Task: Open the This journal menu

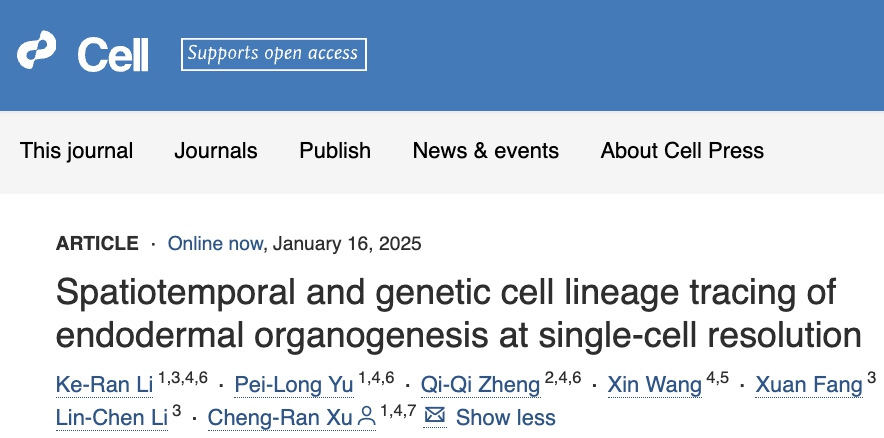Action: click(x=76, y=151)
